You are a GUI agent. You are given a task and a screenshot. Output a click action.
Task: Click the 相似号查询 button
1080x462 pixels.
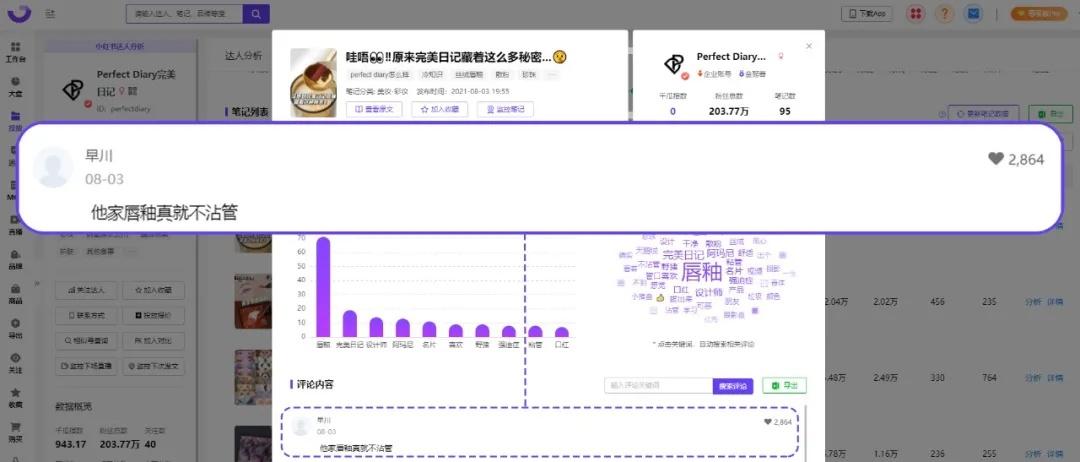pos(85,340)
